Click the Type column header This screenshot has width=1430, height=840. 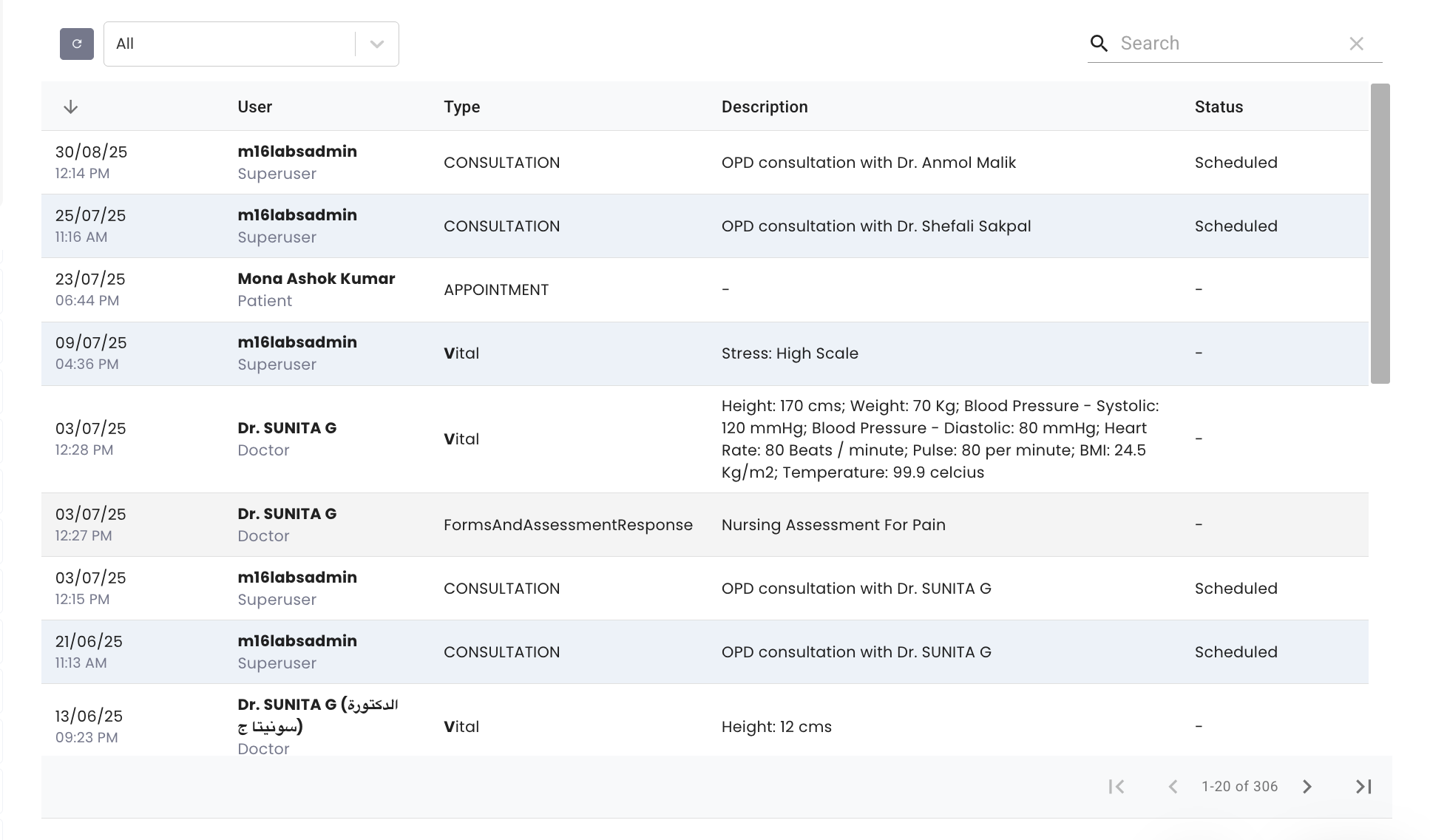(x=461, y=107)
